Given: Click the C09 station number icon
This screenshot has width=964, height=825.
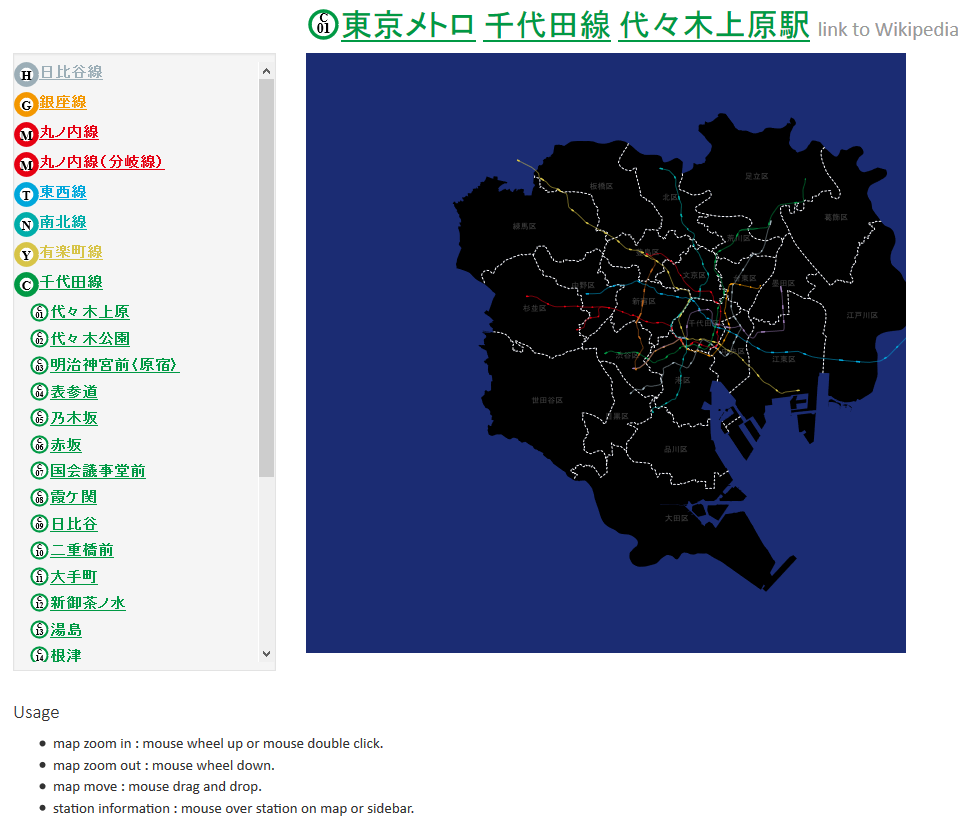Looking at the screenshot, I should coord(39,524).
